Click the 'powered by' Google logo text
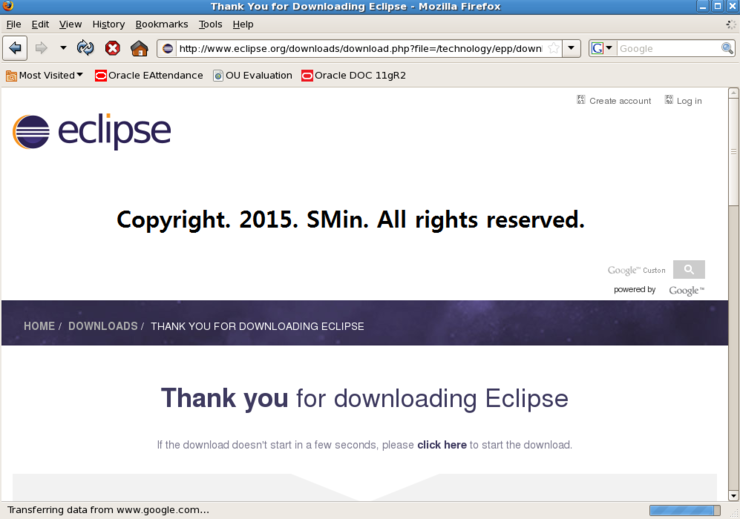The image size is (740, 519). (687, 291)
